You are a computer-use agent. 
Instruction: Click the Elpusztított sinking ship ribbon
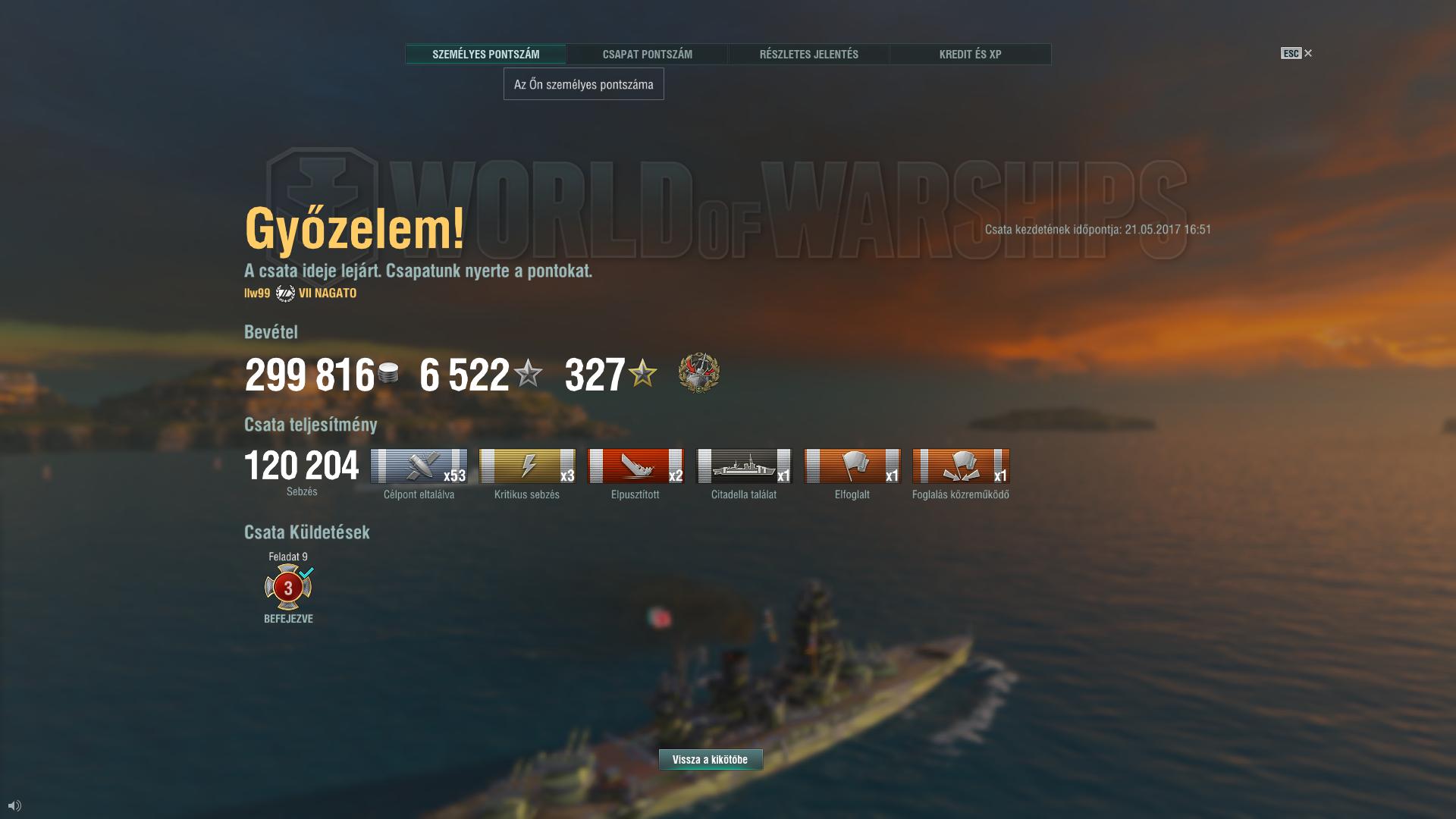point(635,466)
